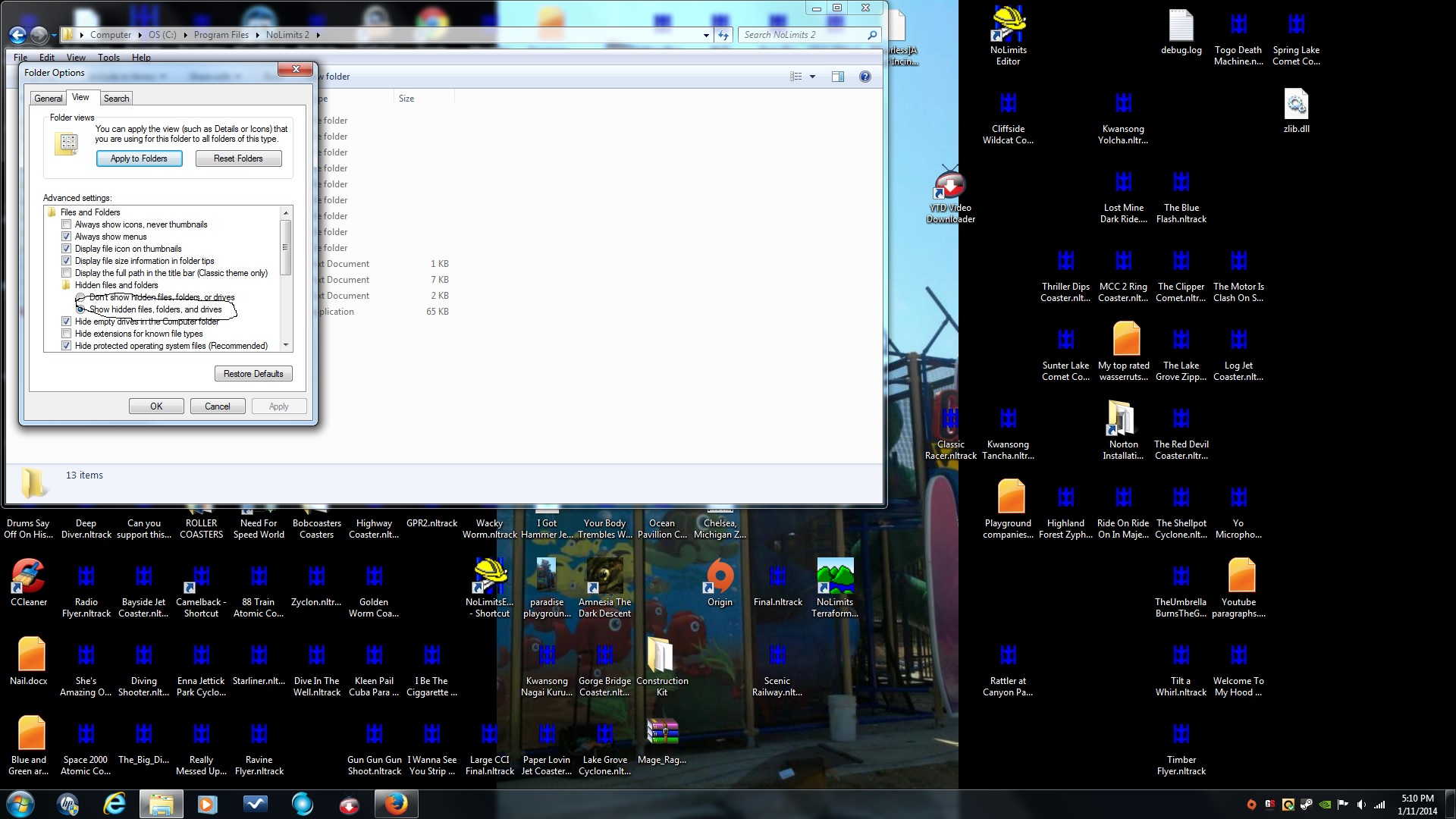Open zlib.dll file icon on desktop

pyautogui.click(x=1296, y=111)
